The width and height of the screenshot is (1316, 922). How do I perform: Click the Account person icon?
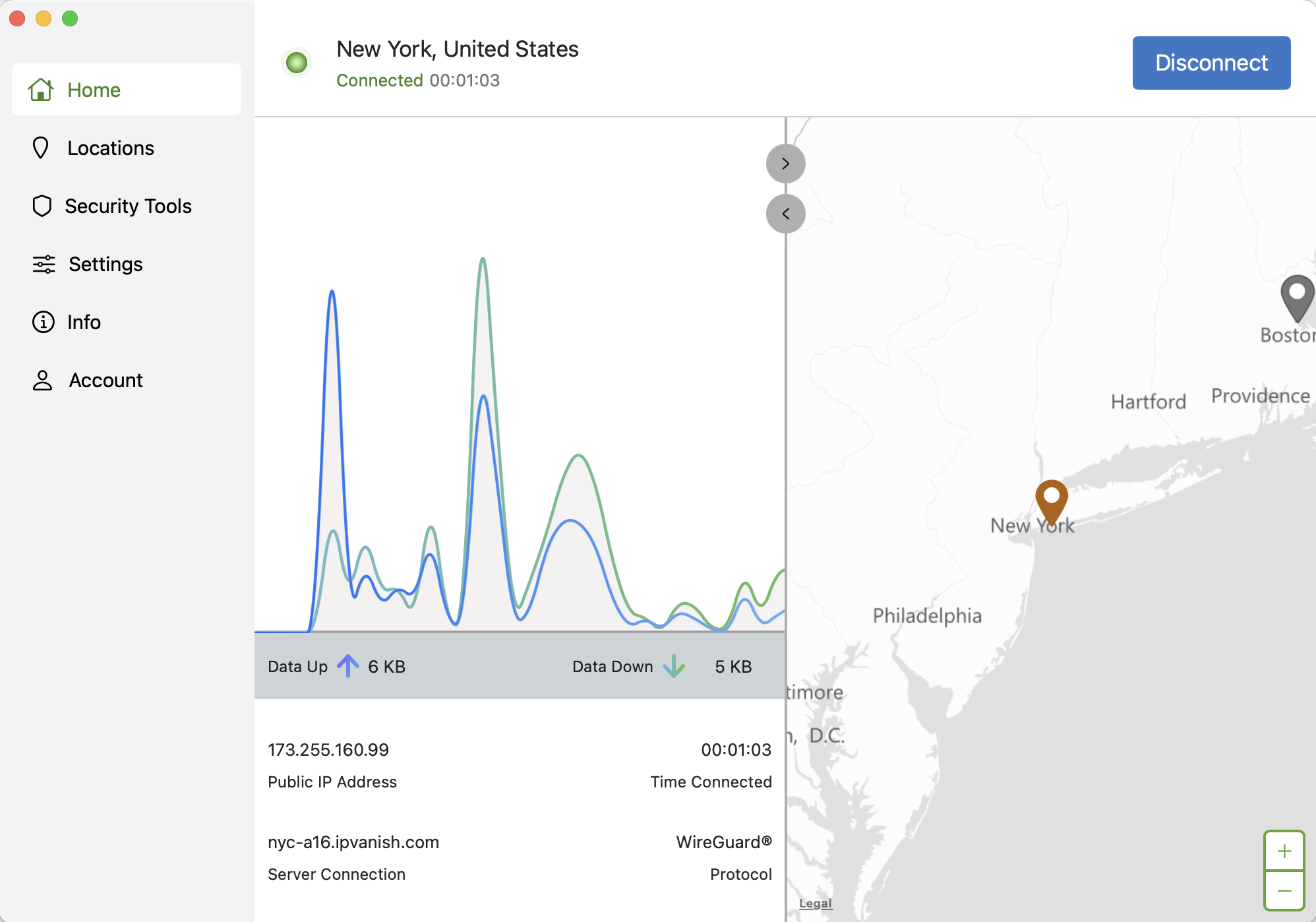click(x=43, y=380)
